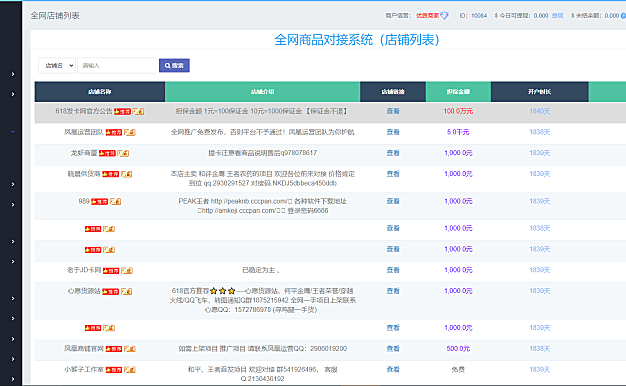Image resolution: width=626 pixels, height=386 pixels.
Task: Click the 开户时长 column header
Action: point(539,92)
